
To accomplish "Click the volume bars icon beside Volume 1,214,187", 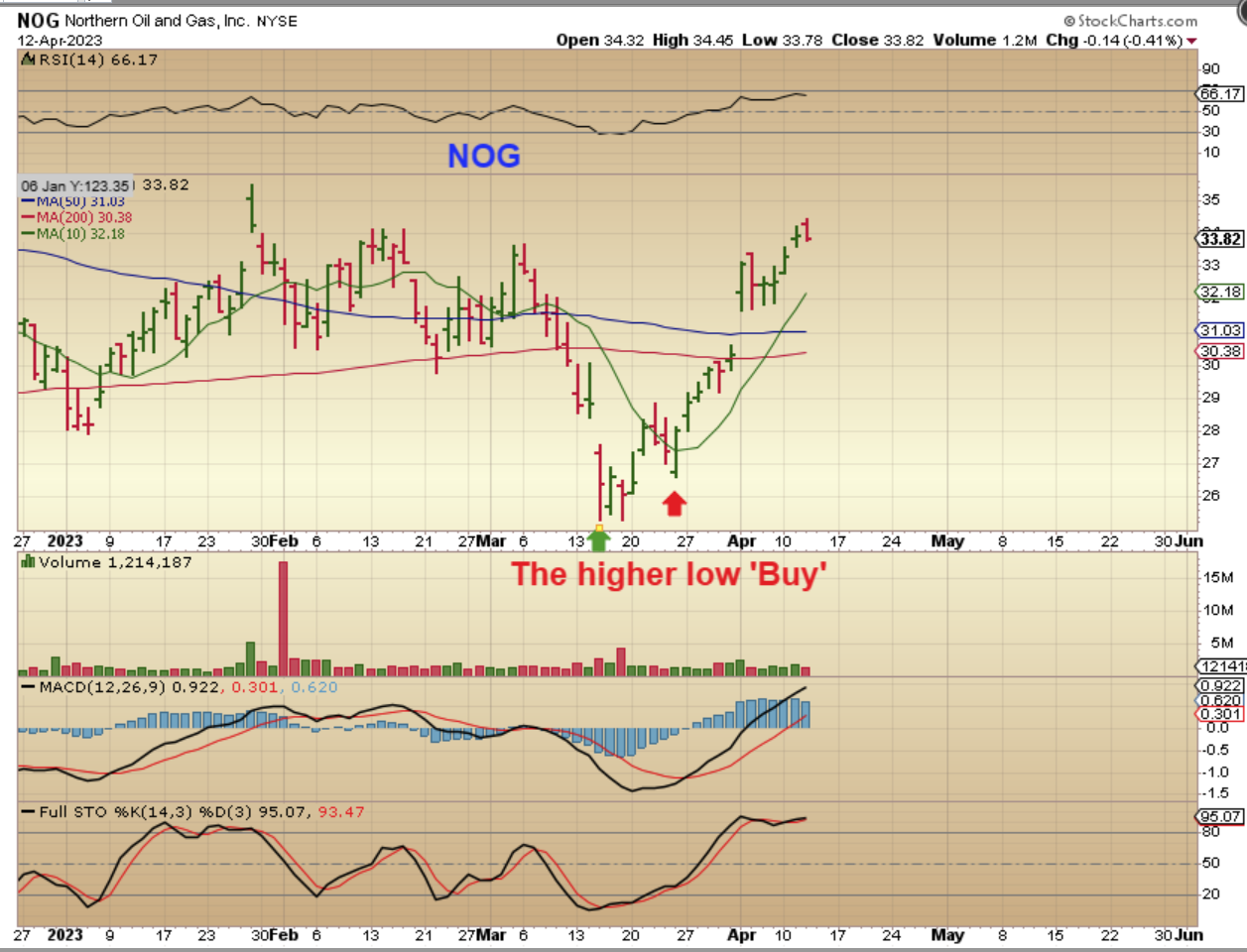I will click(x=28, y=562).
